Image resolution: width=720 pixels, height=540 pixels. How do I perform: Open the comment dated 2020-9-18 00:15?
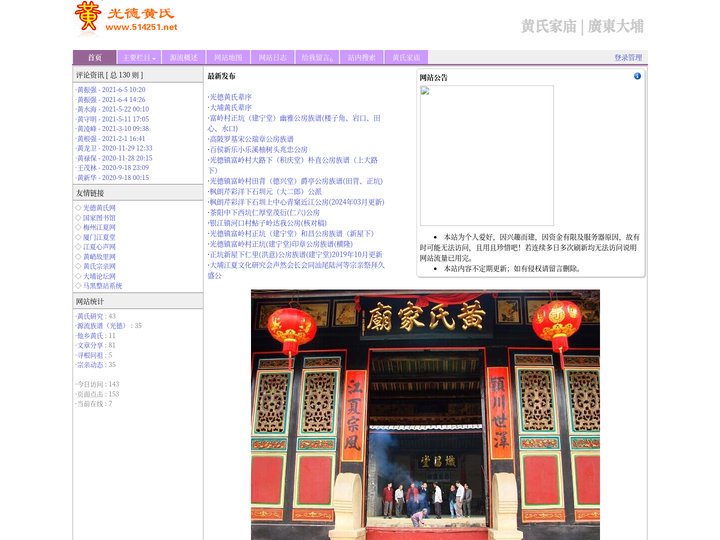point(113,177)
